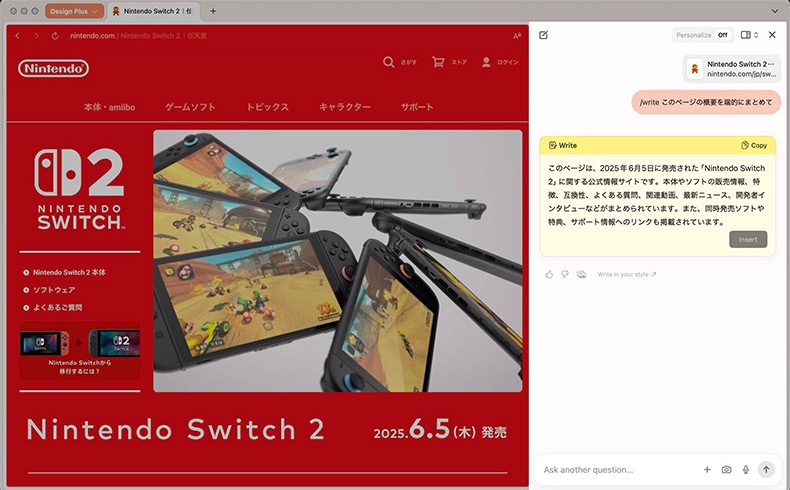Click the Nintendo logo
Image resolution: width=790 pixels, height=490 pixels.
pyautogui.click(x=53, y=68)
